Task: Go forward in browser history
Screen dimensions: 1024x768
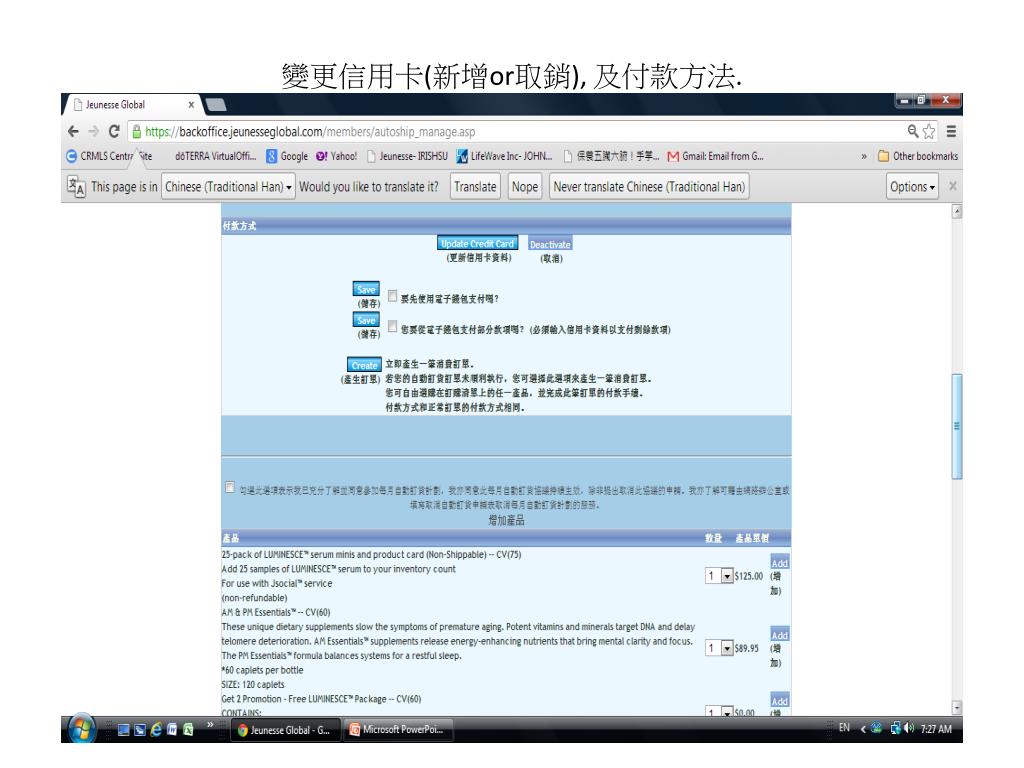Action: coord(93,131)
